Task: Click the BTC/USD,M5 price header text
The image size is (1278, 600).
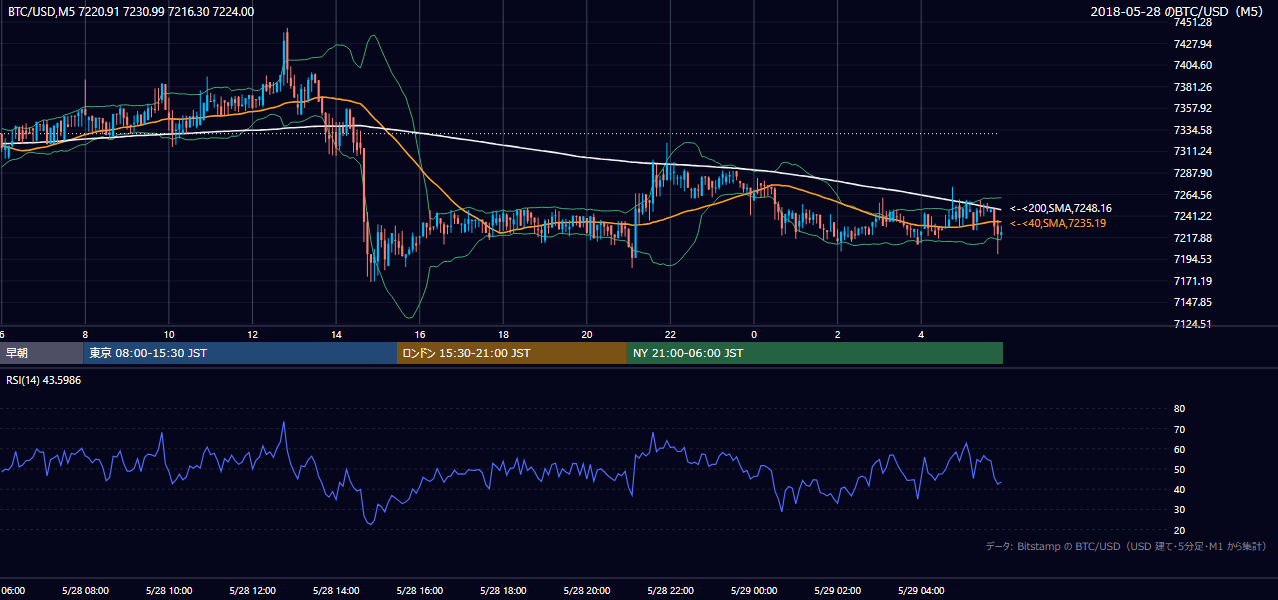Action: point(131,12)
